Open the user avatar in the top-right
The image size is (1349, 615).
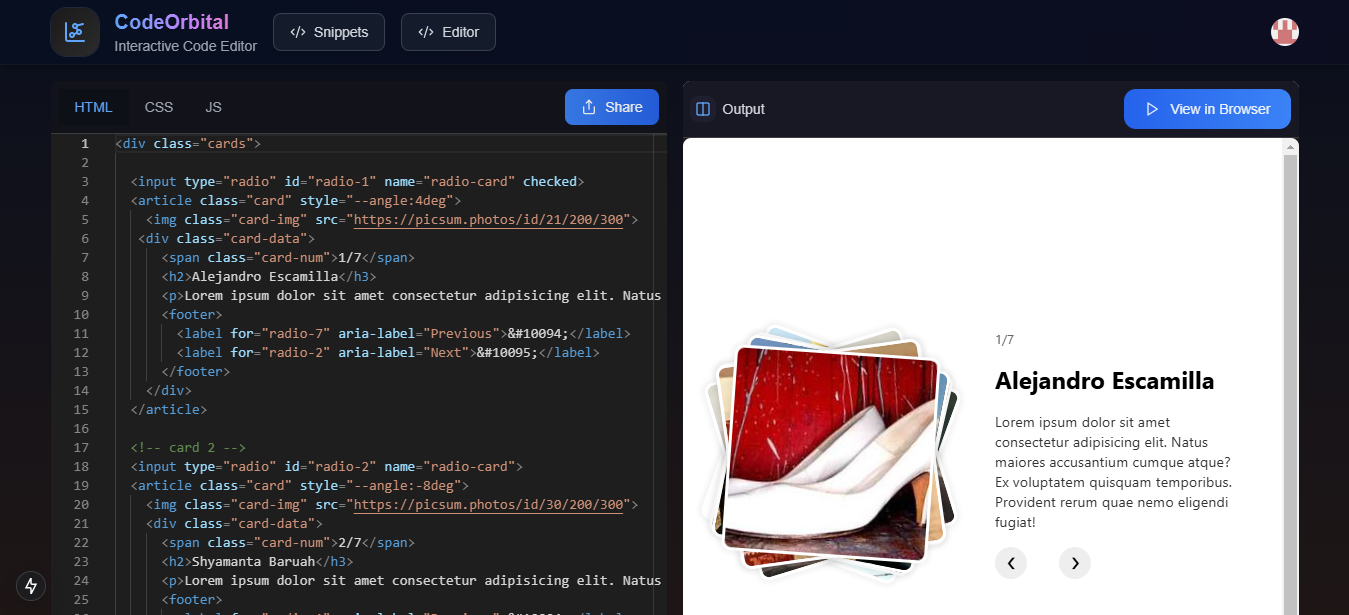1284,31
